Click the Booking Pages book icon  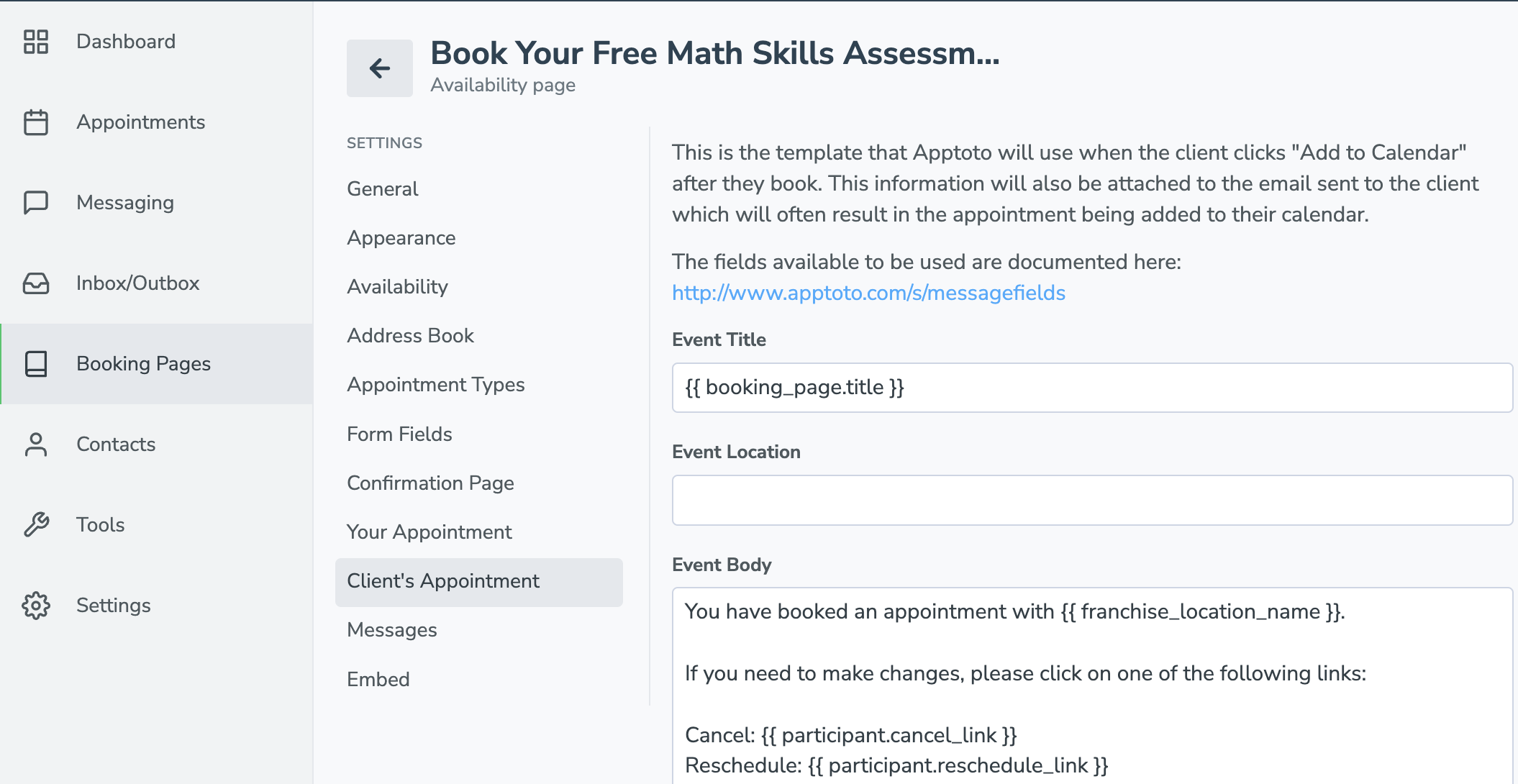(x=35, y=364)
